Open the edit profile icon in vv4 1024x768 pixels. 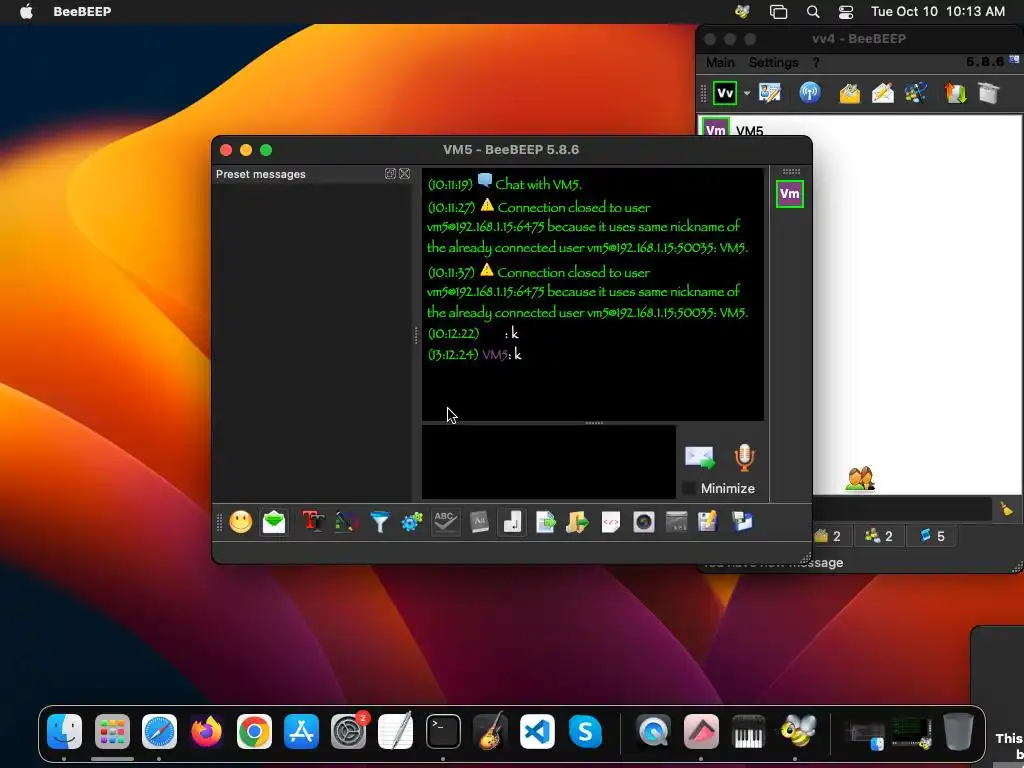tap(770, 93)
